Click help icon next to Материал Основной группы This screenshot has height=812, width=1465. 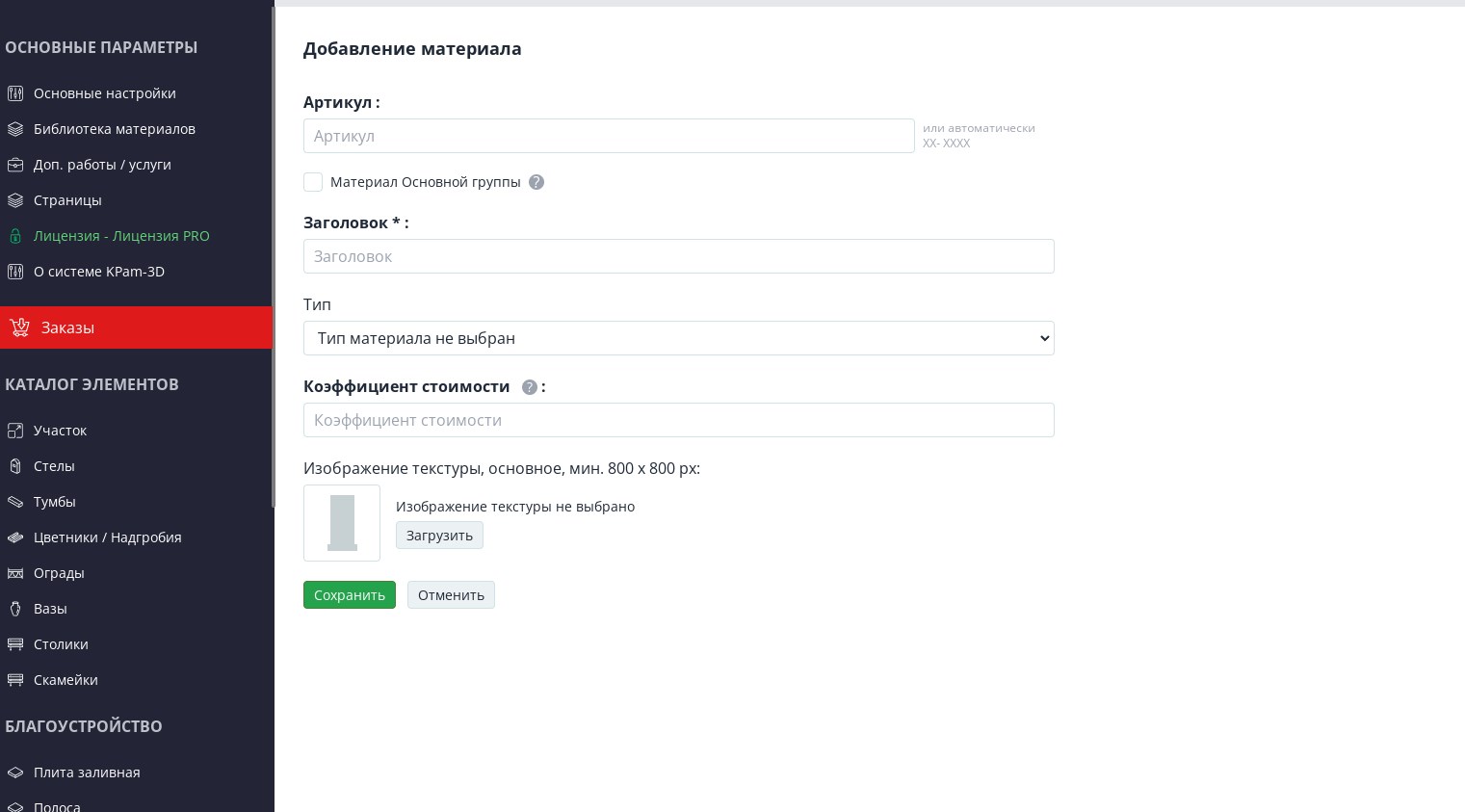point(536,182)
